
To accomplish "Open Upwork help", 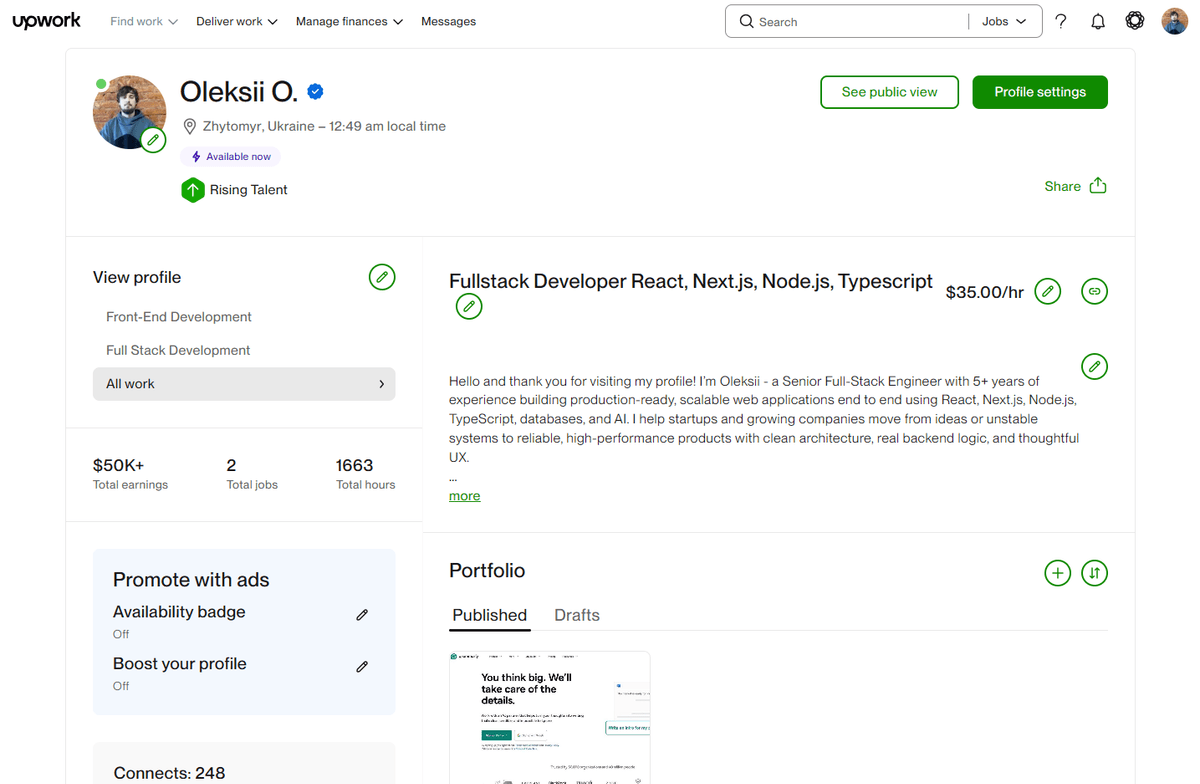I will [1060, 20].
